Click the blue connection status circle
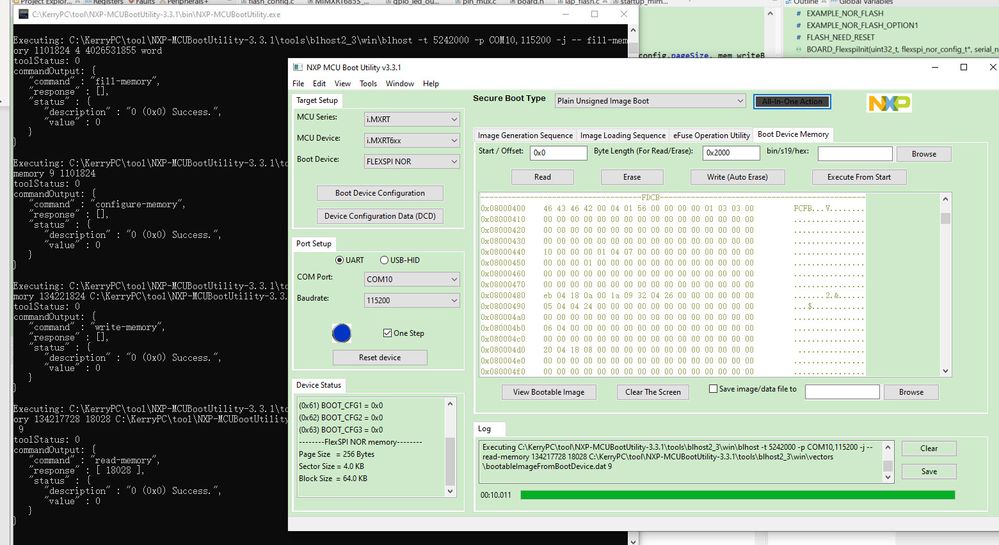 [x=341, y=333]
